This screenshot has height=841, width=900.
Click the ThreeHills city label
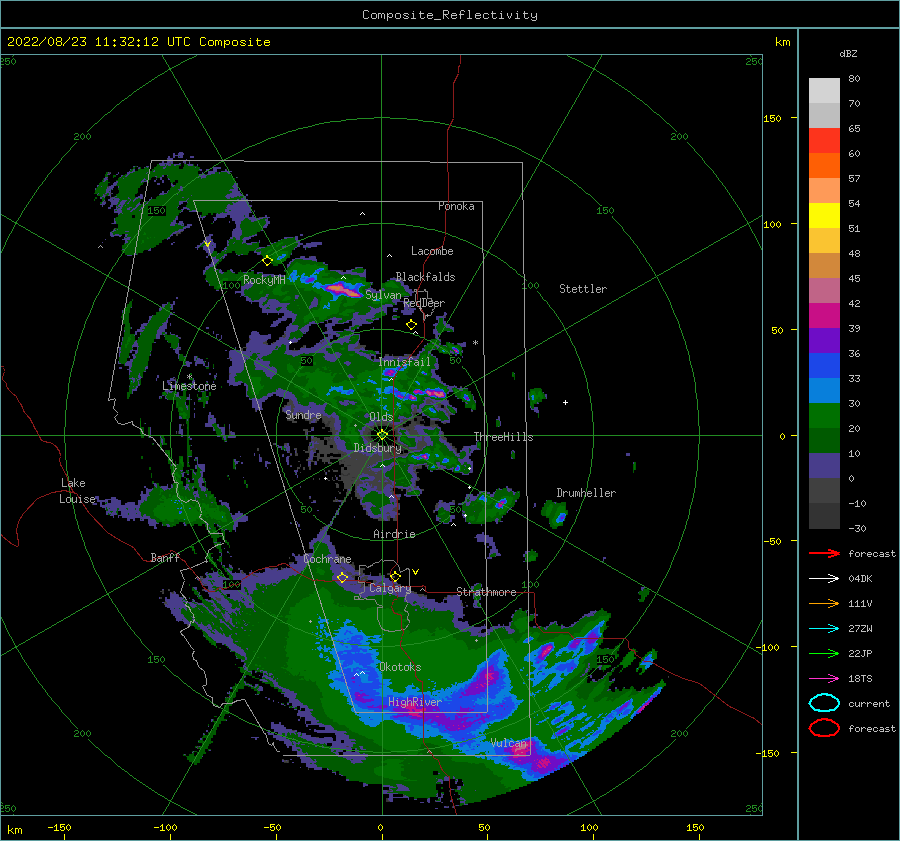coord(503,437)
